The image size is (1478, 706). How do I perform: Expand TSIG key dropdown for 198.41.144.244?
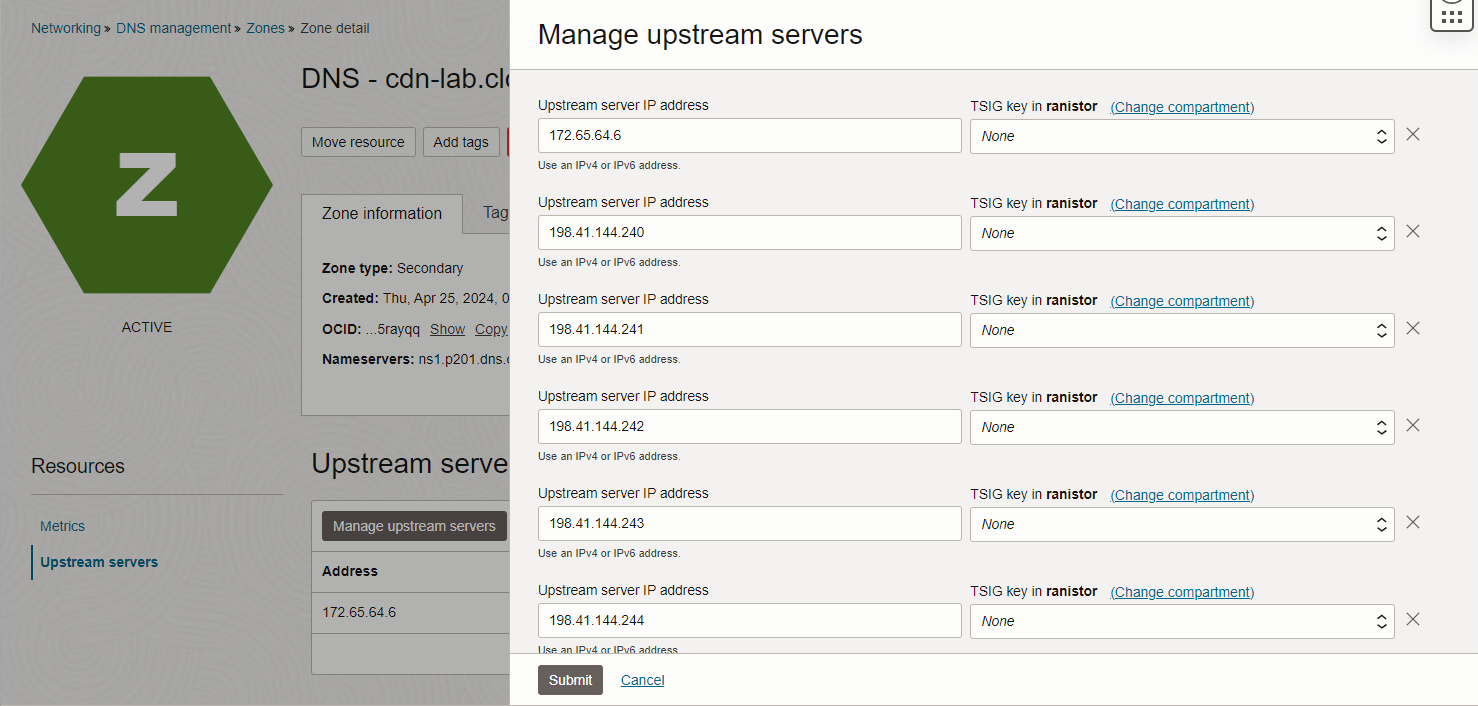tap(1181, 621)
